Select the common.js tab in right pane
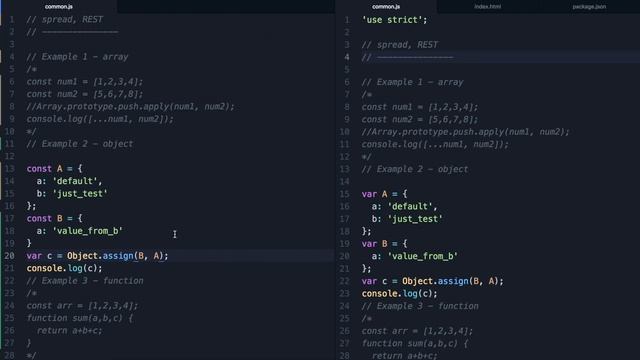Image resolution: width=640 pixels, height=360 pixels. coord(386,7)
